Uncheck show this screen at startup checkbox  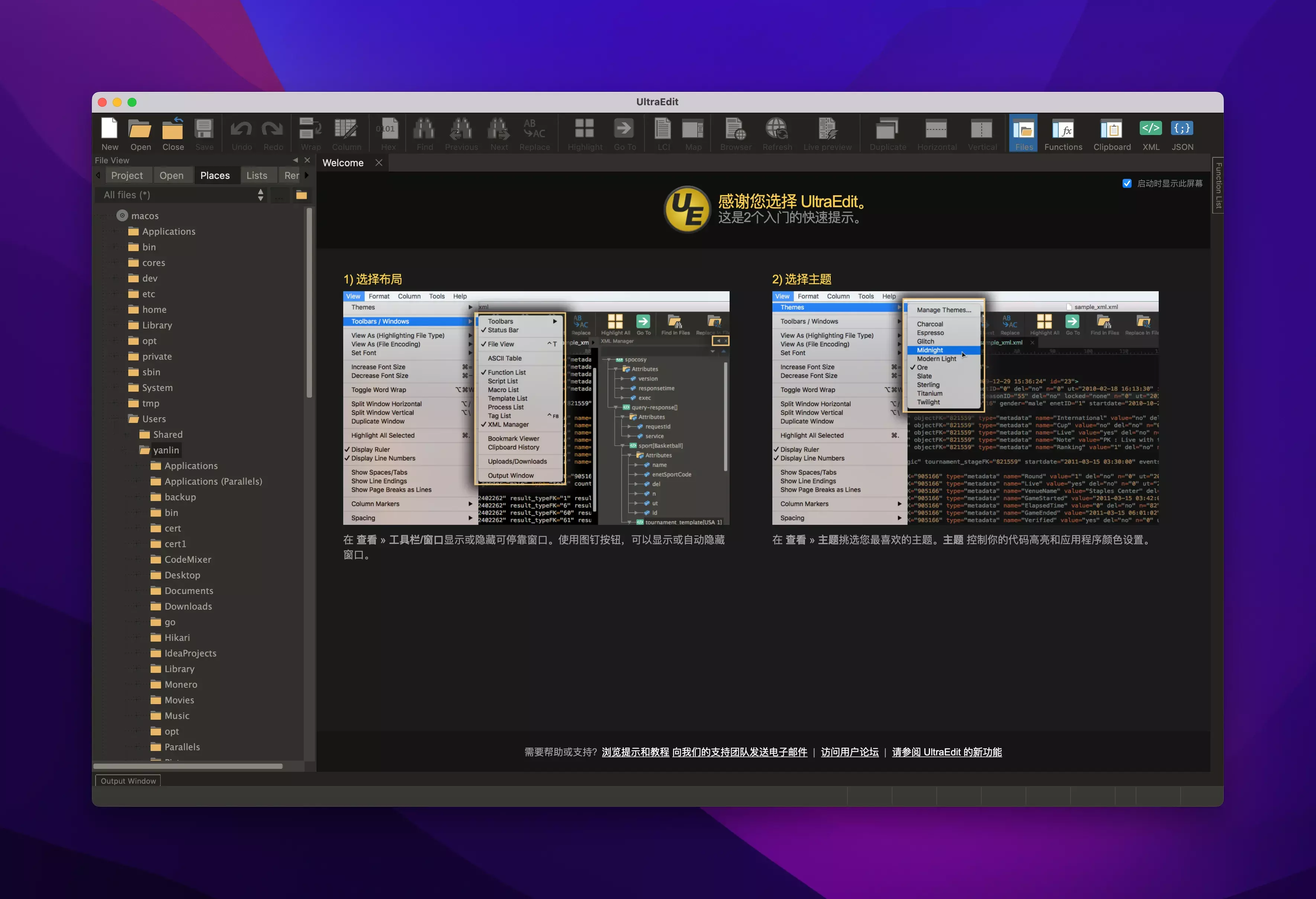[x=1127, y=183]
